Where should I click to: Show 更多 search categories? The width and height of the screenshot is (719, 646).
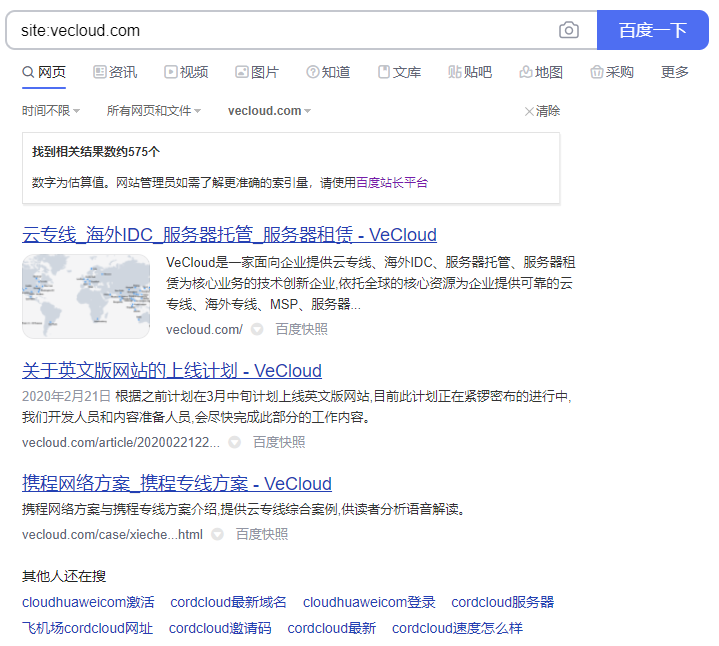point(675,72)
